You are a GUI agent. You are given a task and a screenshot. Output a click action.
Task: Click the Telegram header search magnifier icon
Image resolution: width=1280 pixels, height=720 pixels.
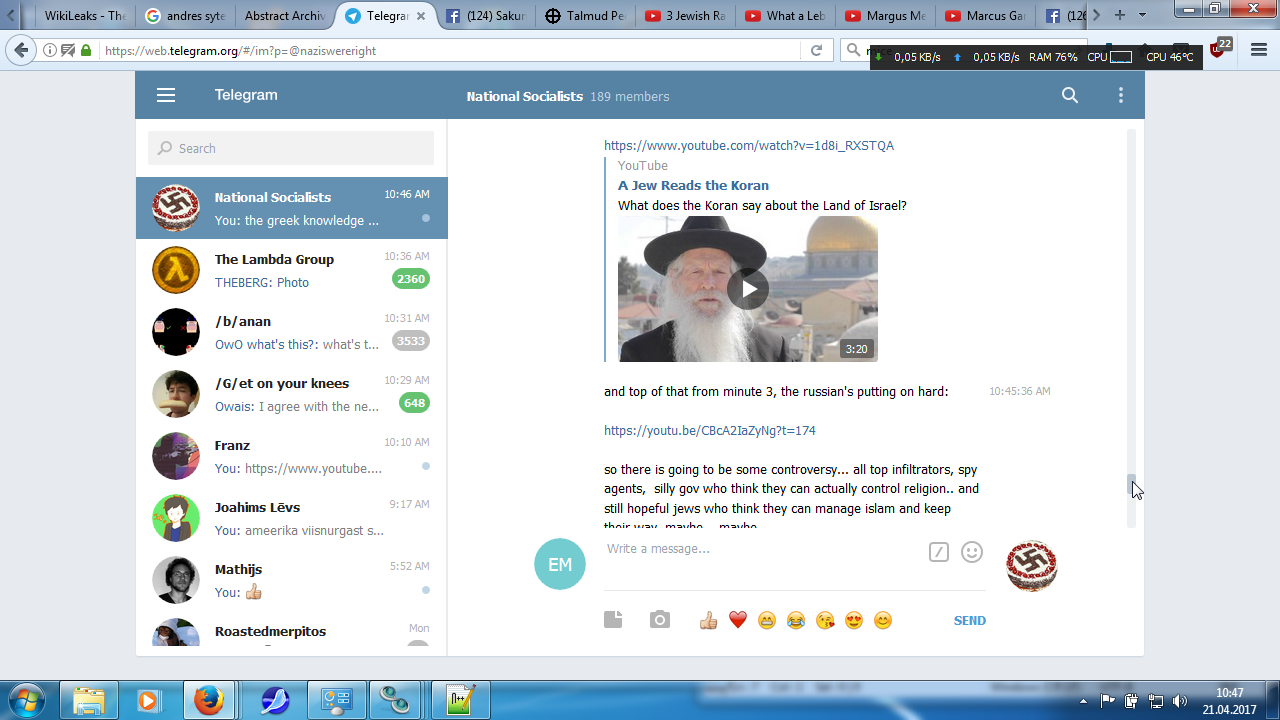click(x=1070, y=96)
